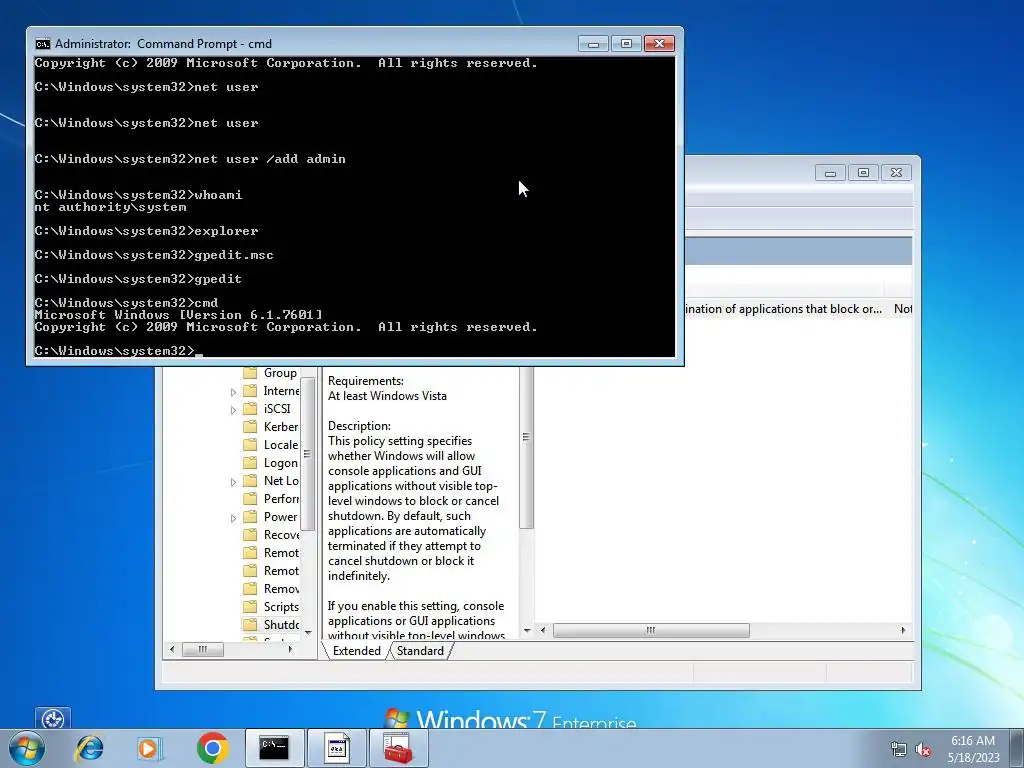The height and width of the screenshot is (768, 1024).
Task: Click the tree pane horizontal scrollbar thumb
Action: (202, 649)
